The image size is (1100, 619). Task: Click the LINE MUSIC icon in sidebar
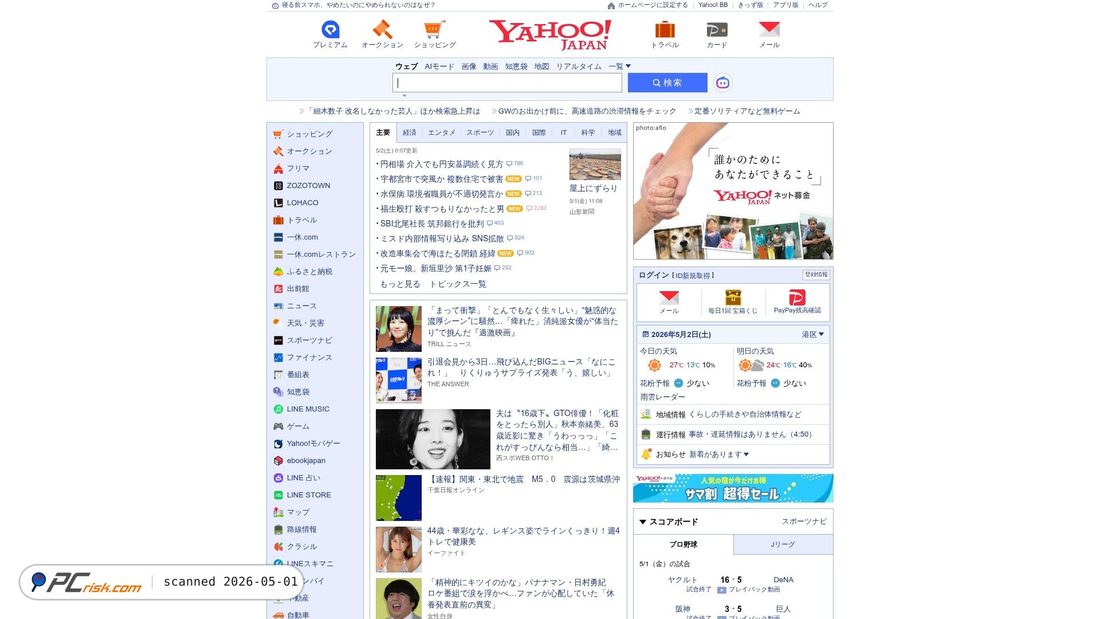[x=279, y=409]
